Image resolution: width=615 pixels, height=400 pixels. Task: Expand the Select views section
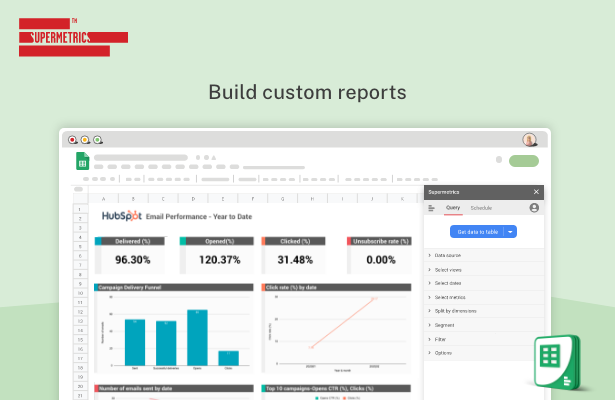tap(484, 270)
